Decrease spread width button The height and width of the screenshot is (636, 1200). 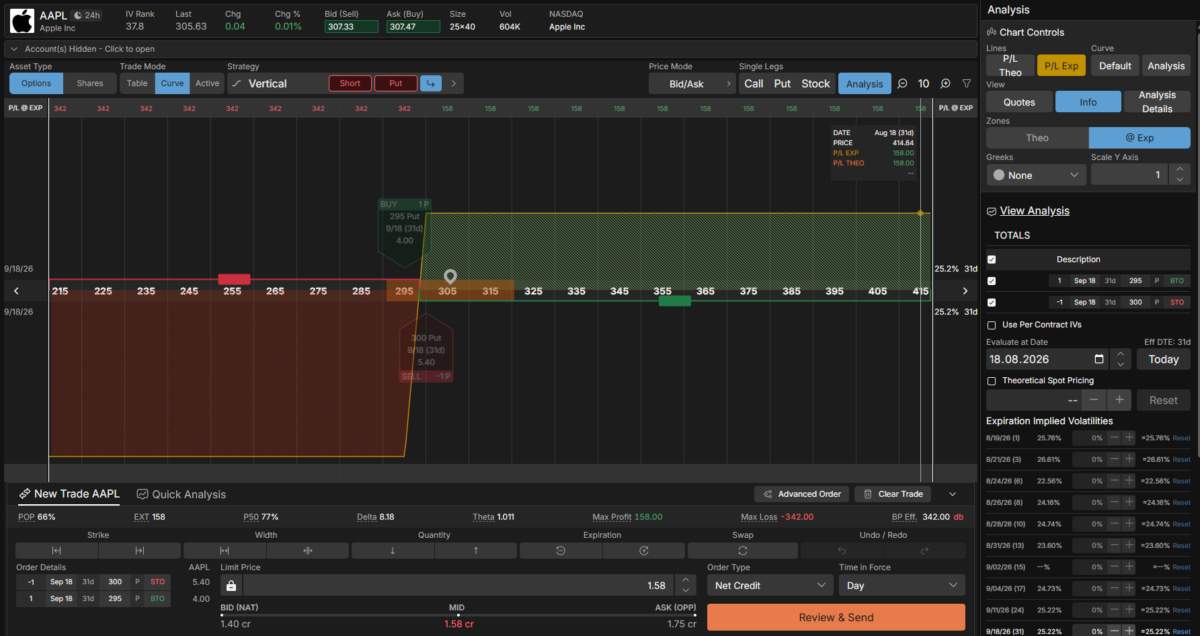[x=225, y=551]
